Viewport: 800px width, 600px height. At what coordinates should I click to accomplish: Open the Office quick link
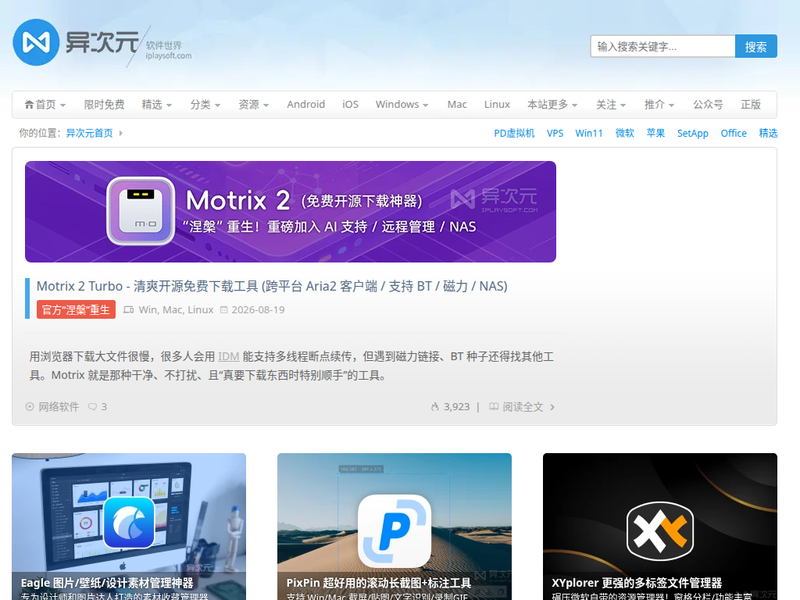733,133
